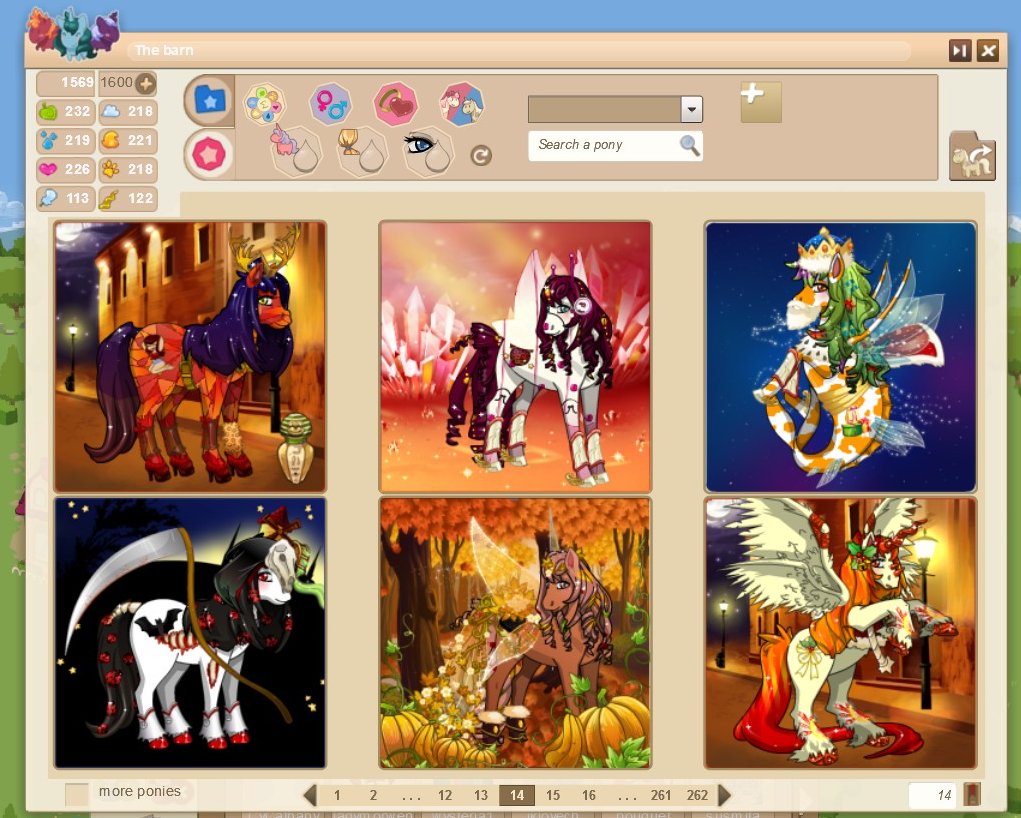Click the plus add-category button
The width and height of the screenshot is (1021, 818).
click(761, 102)
